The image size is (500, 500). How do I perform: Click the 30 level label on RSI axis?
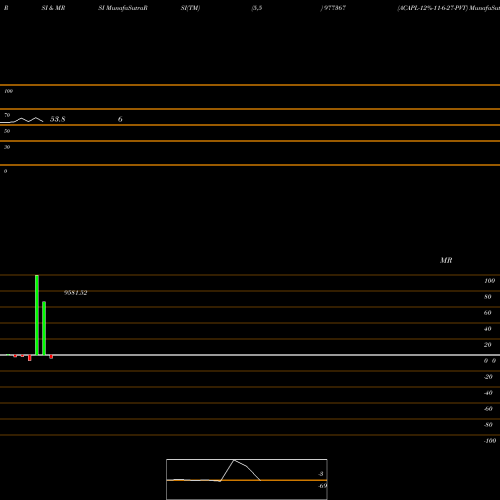click(x=7, y=147)
